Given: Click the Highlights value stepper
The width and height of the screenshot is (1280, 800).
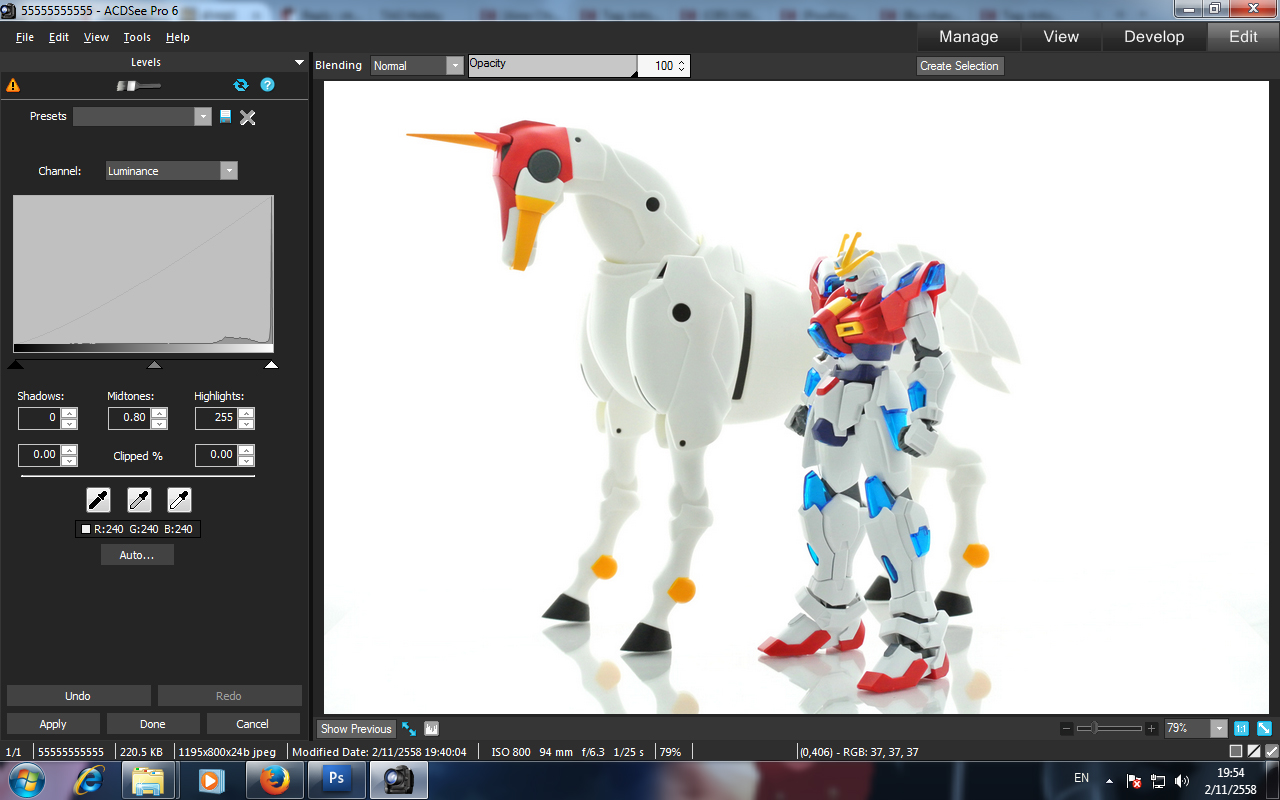Looking at the screenshot, I should (246, 418).
